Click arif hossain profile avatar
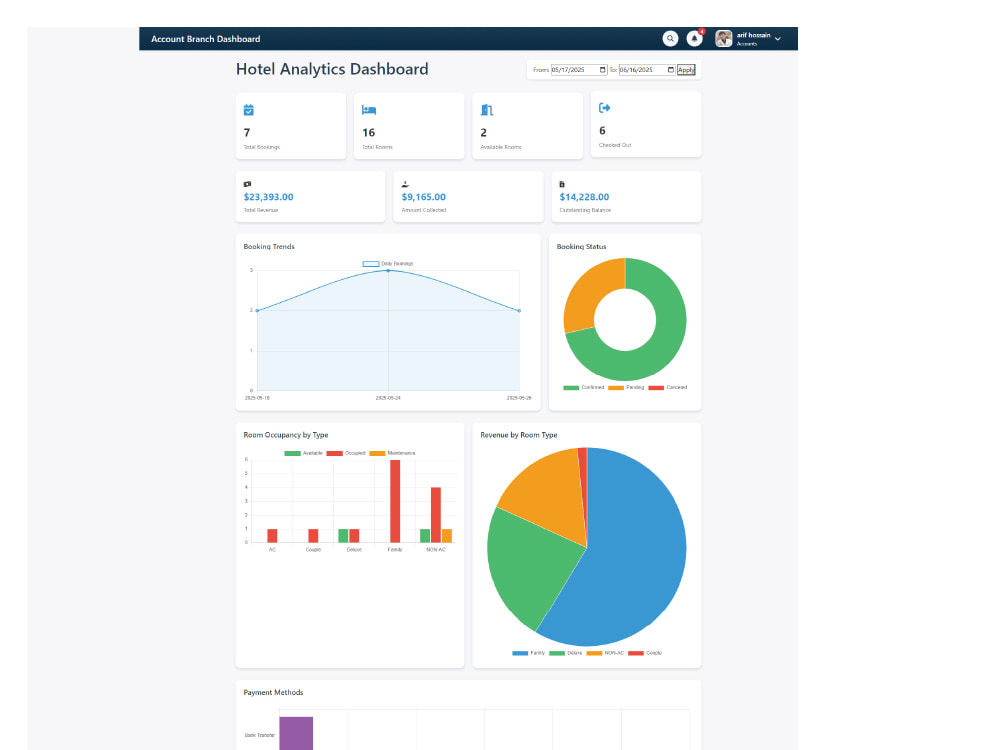The height and width of the screenshot is (750, 1000). point(723,39)
